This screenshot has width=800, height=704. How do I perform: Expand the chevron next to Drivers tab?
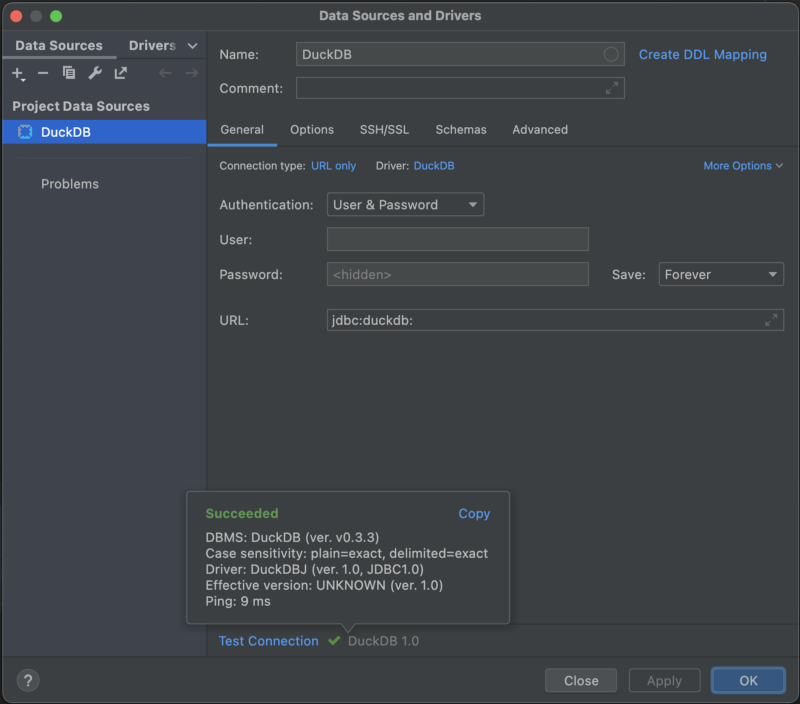[192, 46]
